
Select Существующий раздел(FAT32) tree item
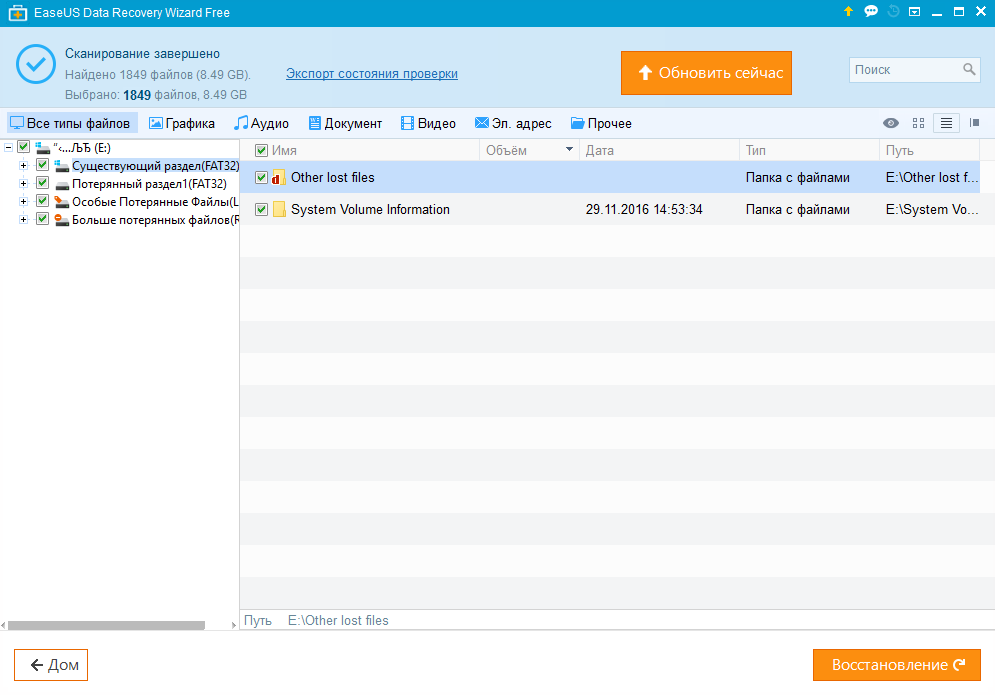point(155,166)
